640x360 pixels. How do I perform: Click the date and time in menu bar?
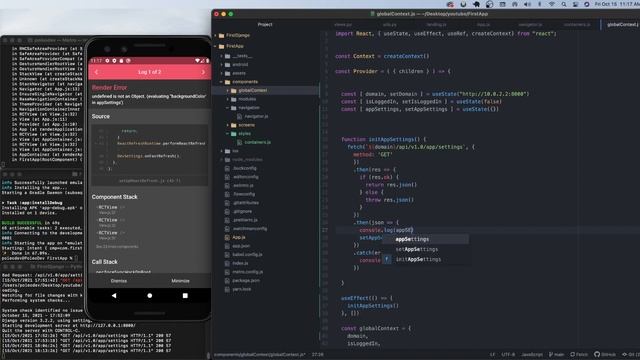[617, 4]
